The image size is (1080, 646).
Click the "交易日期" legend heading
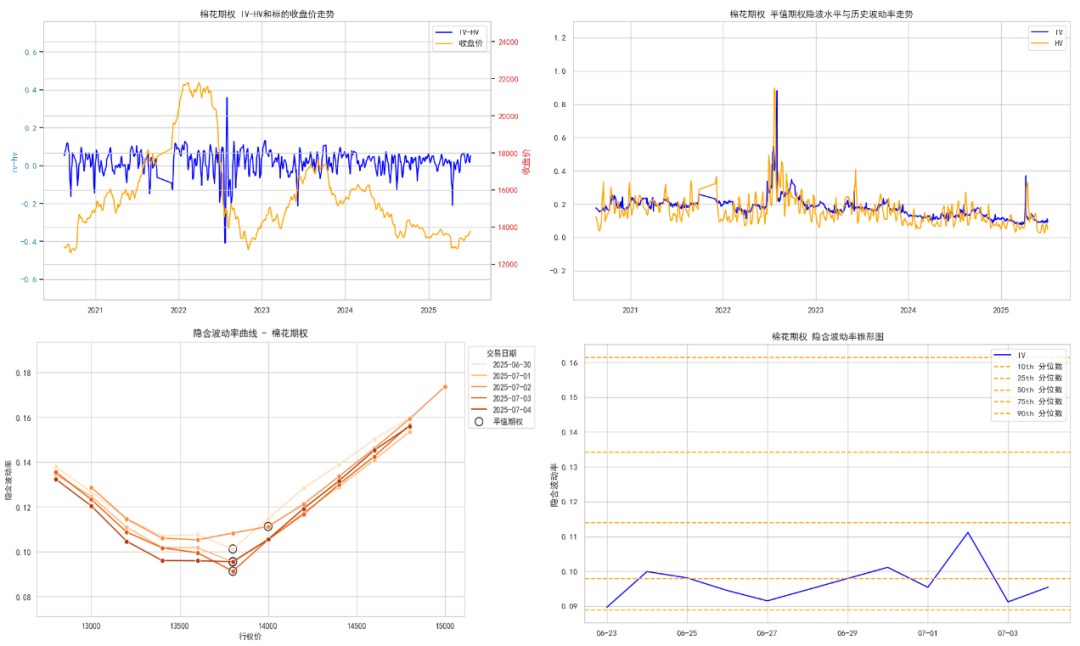click(x=501, y=353)
